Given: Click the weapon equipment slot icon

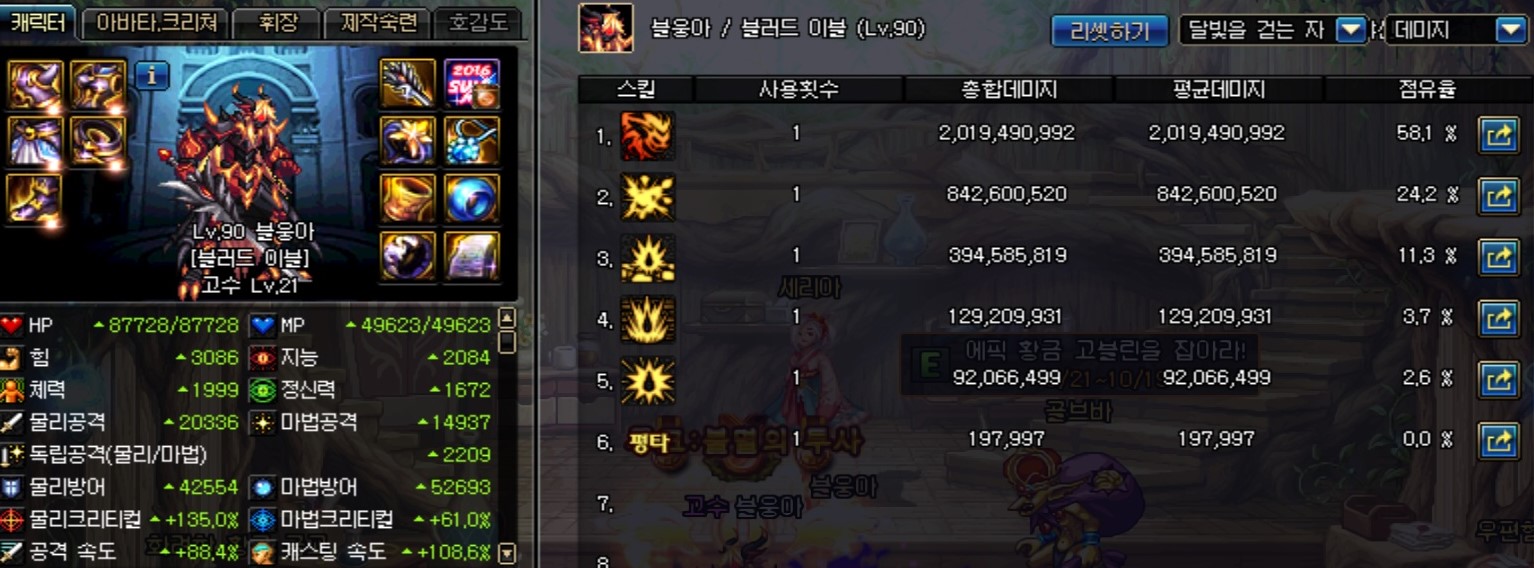Looking at the screenshot, I should point(408,84).
